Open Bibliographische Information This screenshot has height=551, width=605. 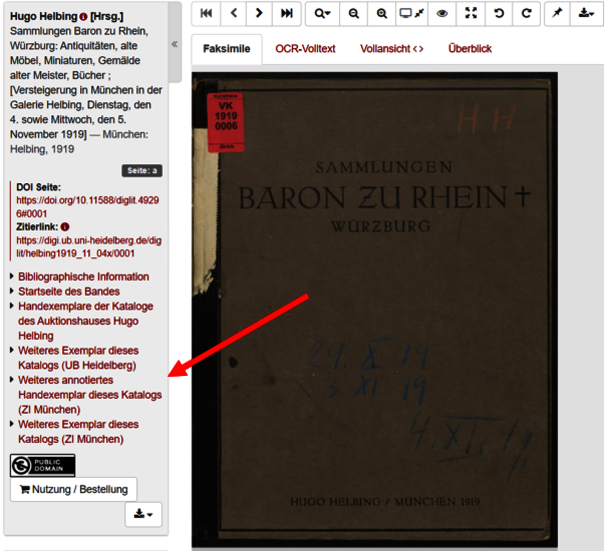click(x=83, y=277)
